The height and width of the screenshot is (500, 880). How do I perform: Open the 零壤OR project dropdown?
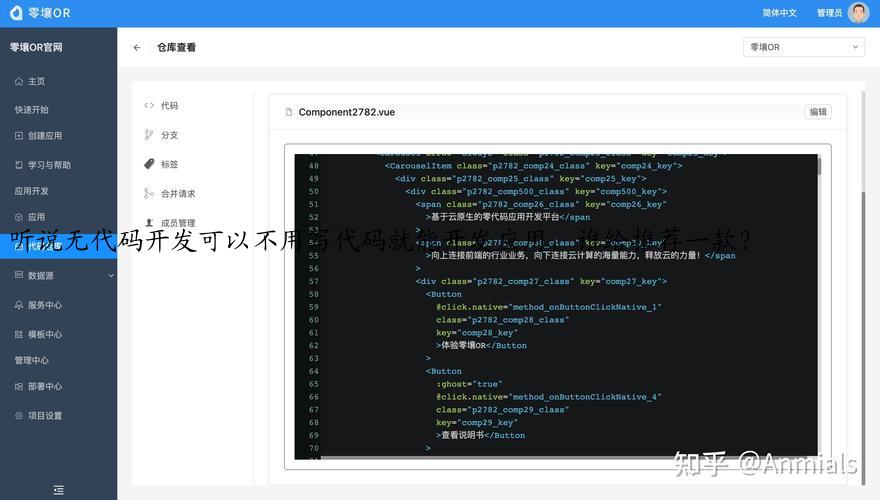(804, 47)
